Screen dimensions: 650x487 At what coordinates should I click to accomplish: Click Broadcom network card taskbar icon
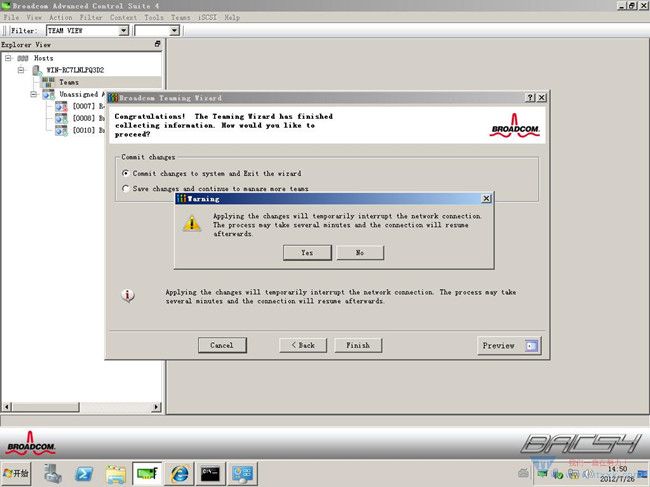tap(147, 473)
